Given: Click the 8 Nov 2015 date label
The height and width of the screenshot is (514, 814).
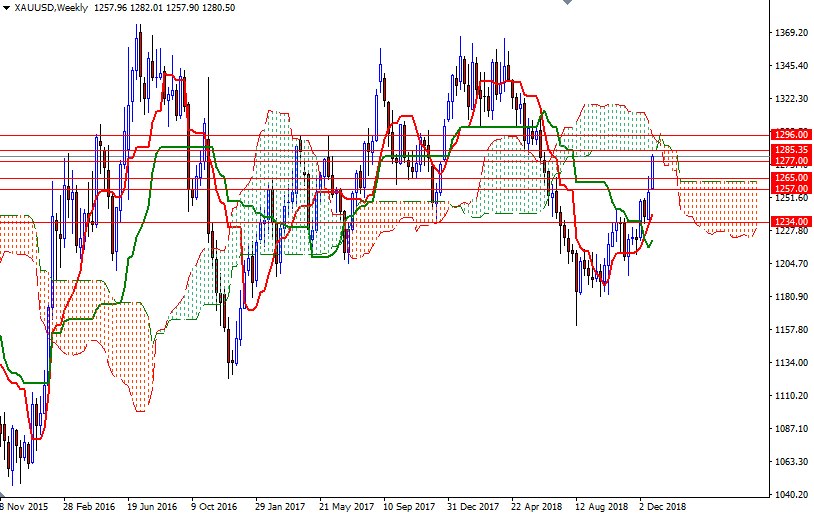Looking at the screenshot, I should pyautogui.click(x=24, y=506).
